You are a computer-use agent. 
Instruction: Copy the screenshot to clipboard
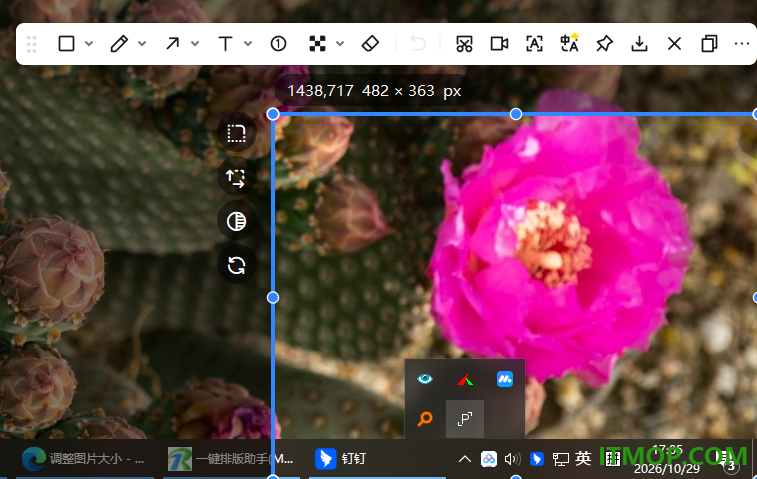point(709,44)
